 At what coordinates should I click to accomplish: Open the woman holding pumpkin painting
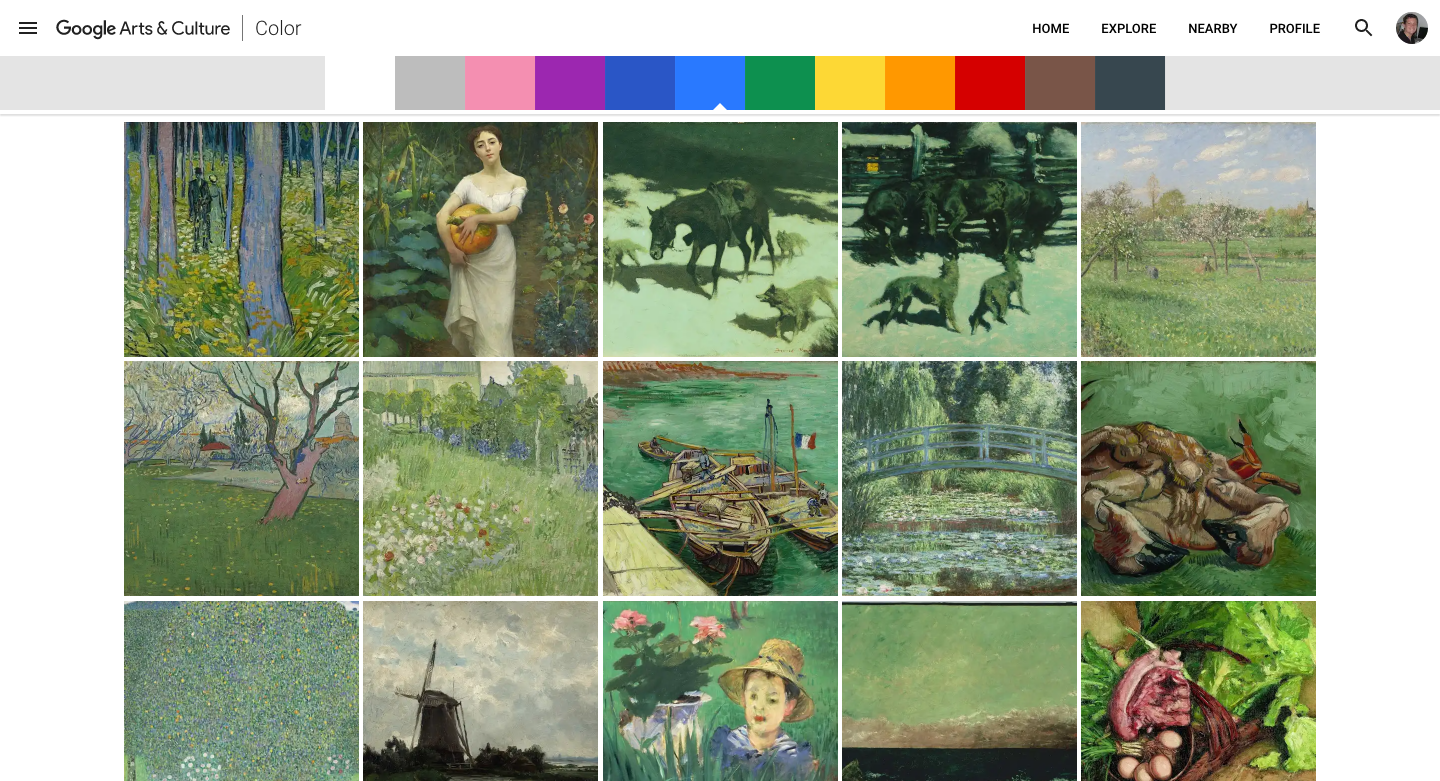point(480,239)
